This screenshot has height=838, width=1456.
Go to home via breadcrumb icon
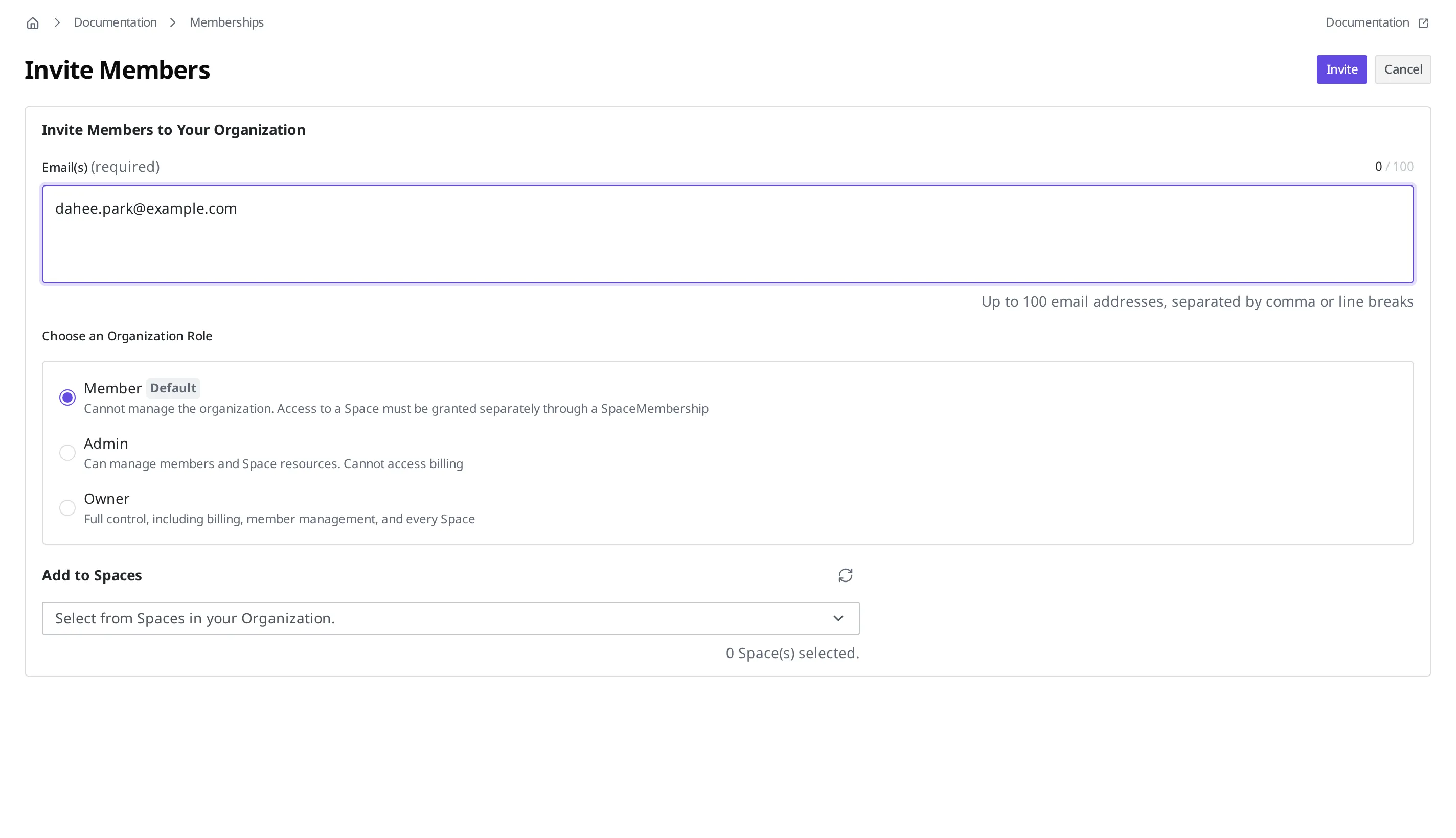[x=33, y=23]
